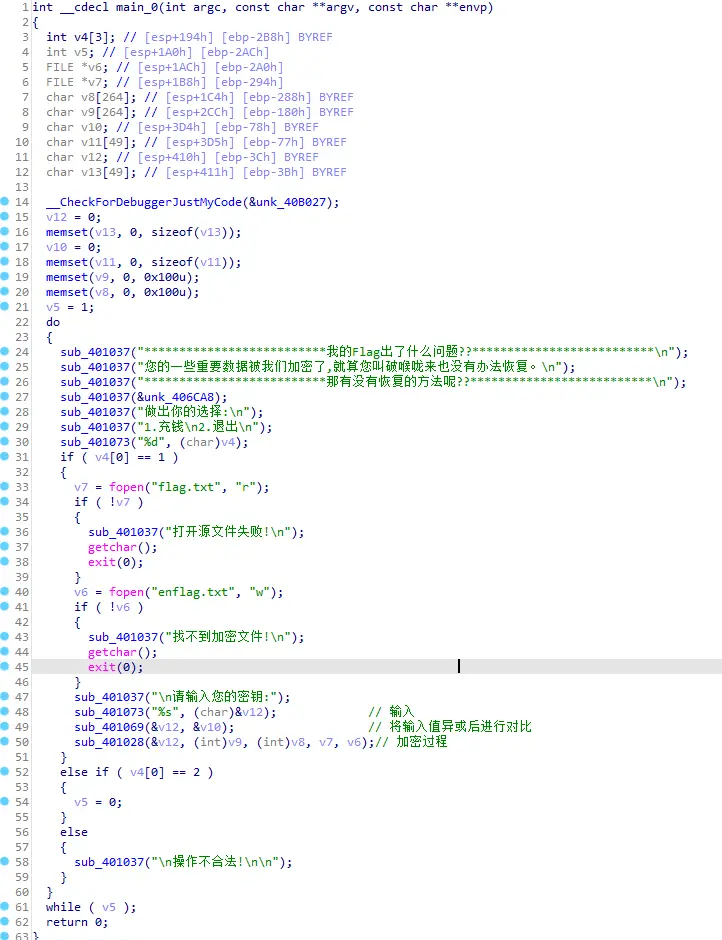Click the '!v6' condition on line 41

(x=119, y=607)
